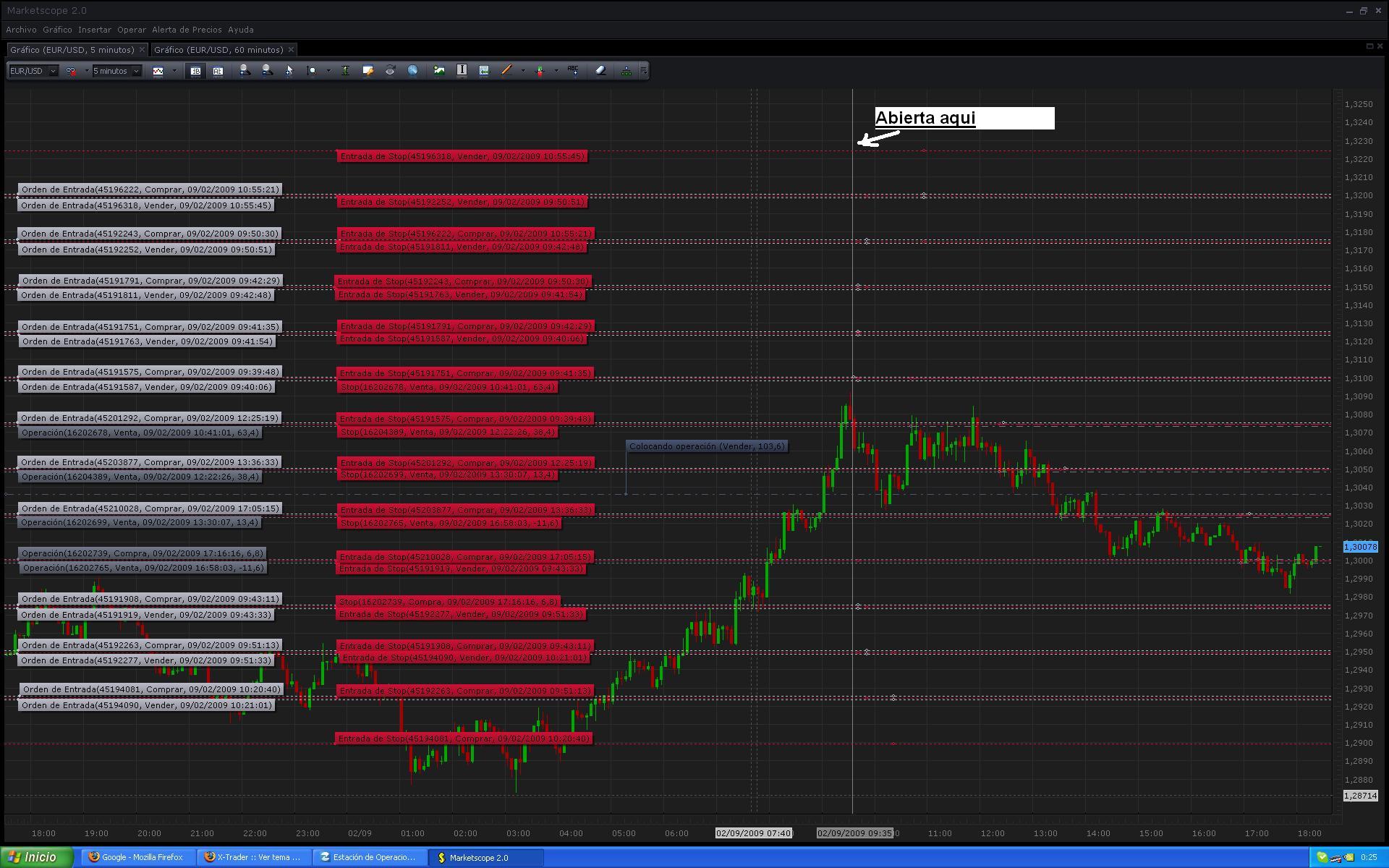Open the EUR/USD symbol dropdown
The image size is (1389, 868).
coord(52,71)
